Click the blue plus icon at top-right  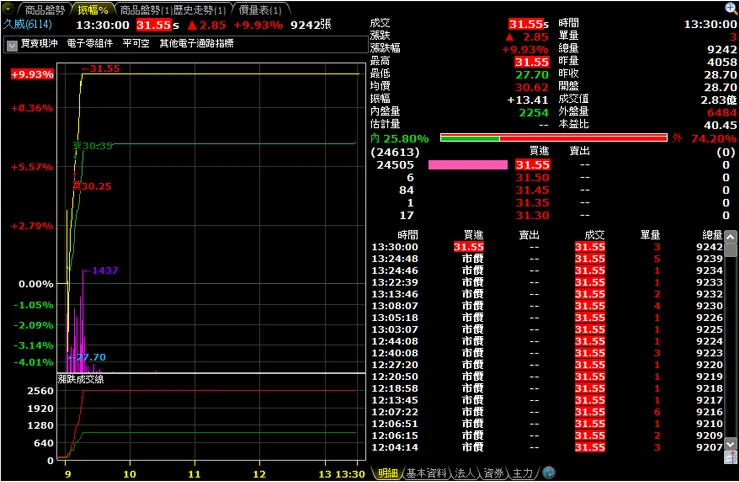(731, 8)
